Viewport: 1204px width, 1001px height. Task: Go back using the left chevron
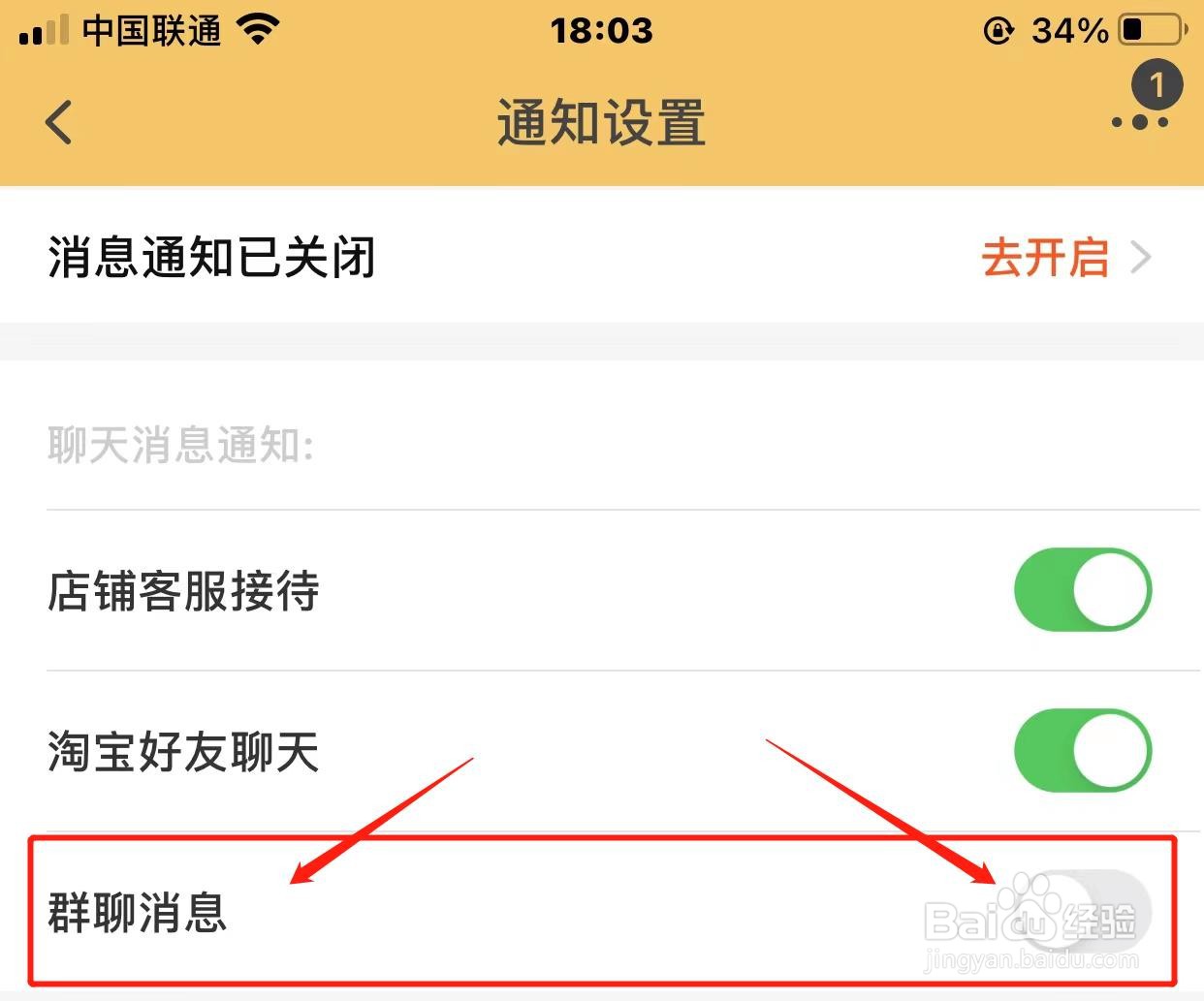pyautogui.click(x=59, y=122)
